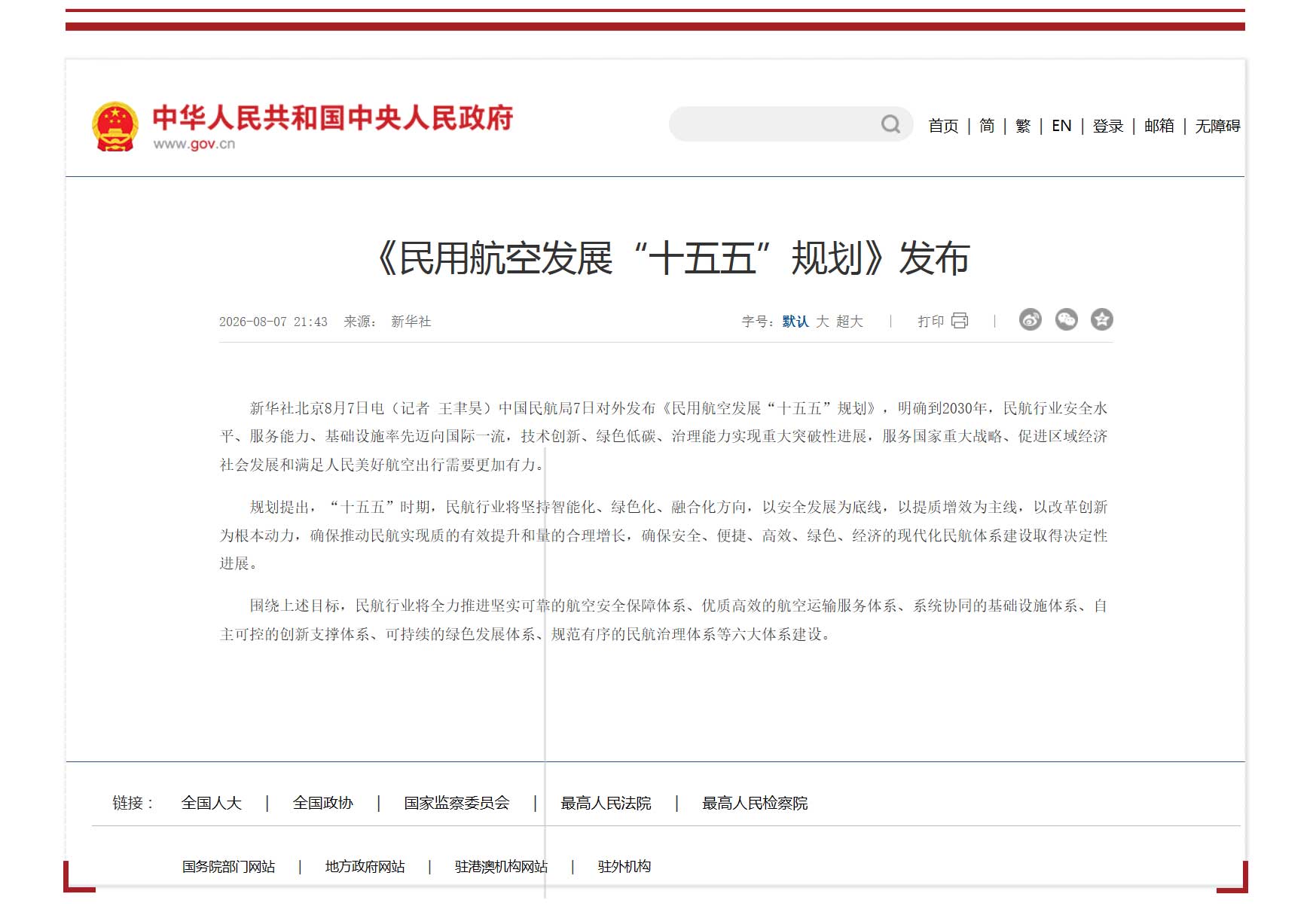Open the 全国人大 link

212,803
